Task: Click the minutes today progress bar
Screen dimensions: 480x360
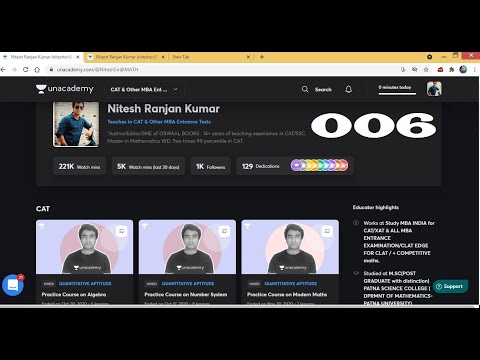Action: [397, 94]
